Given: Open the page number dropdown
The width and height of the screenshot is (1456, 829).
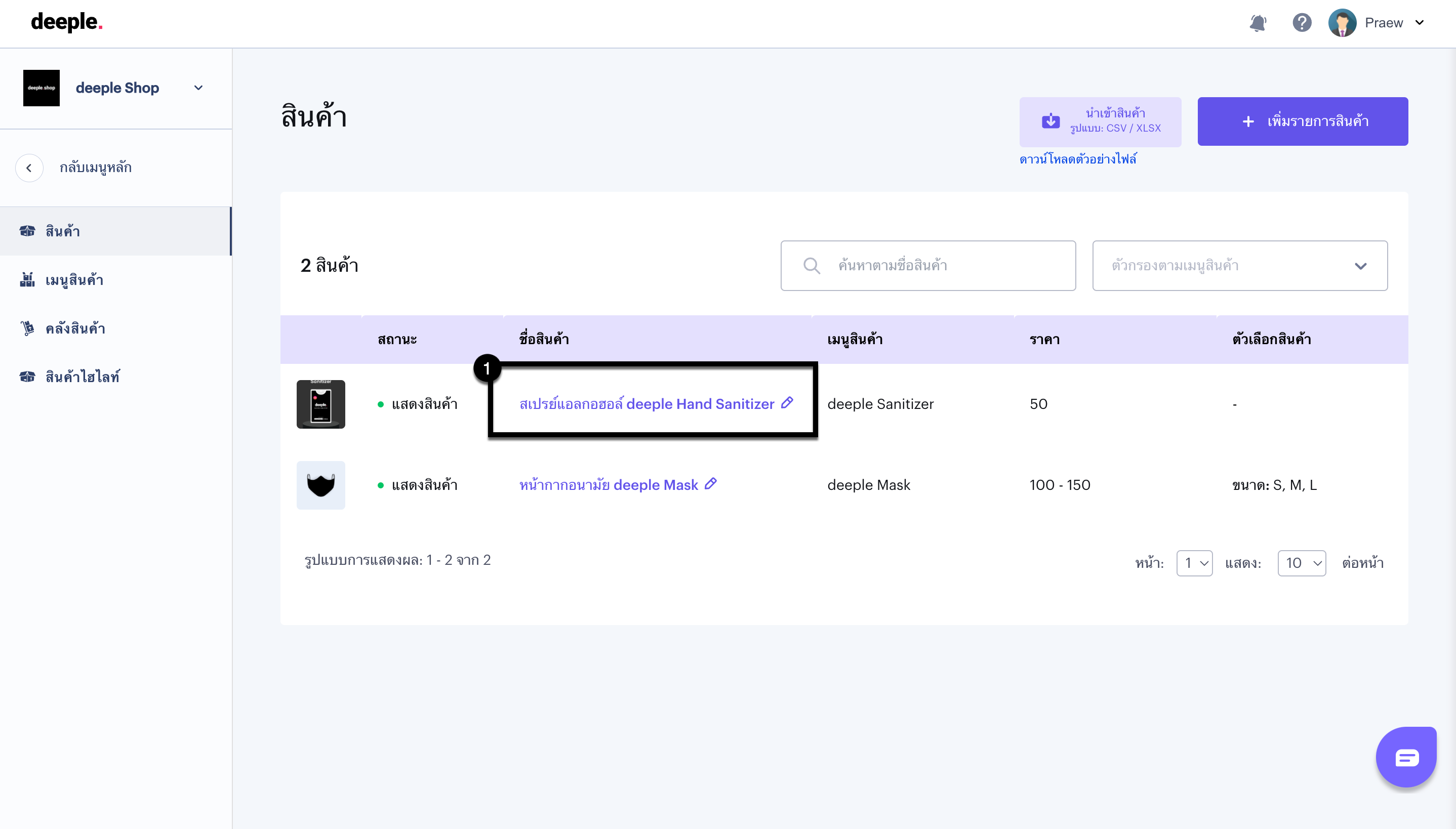Looking at the screenshot, I should (x=1194, y=563).
